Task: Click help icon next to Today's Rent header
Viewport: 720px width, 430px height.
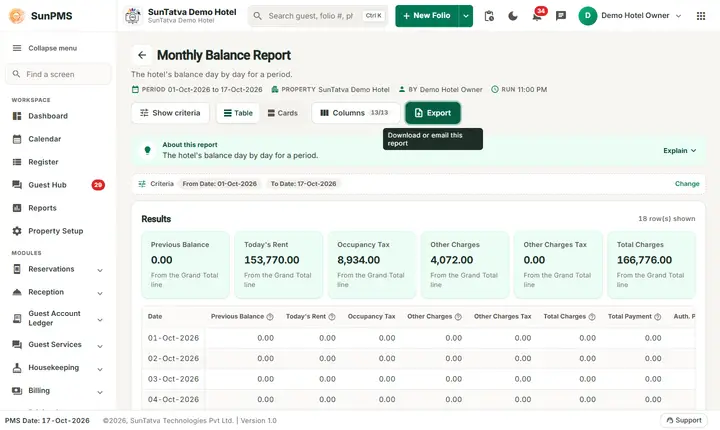Action: (332, 317)
